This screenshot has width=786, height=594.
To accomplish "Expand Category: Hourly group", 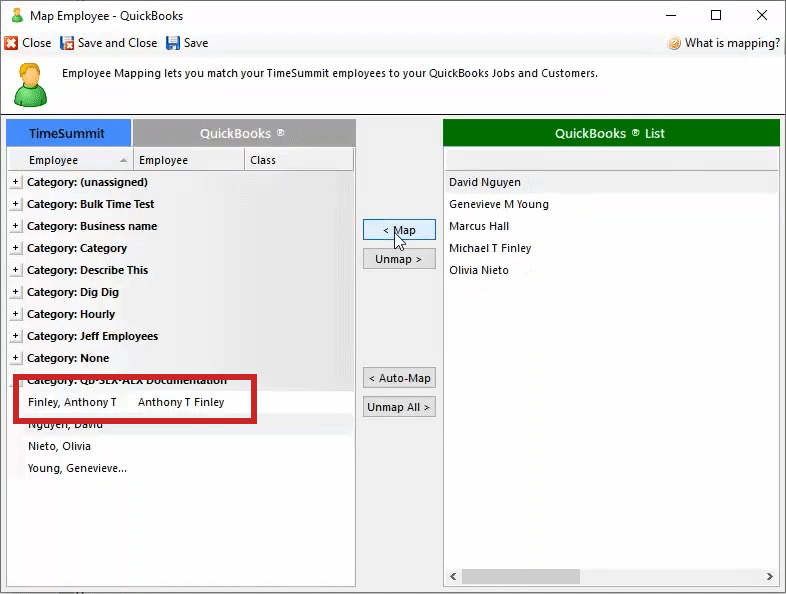I will point(16,314).
